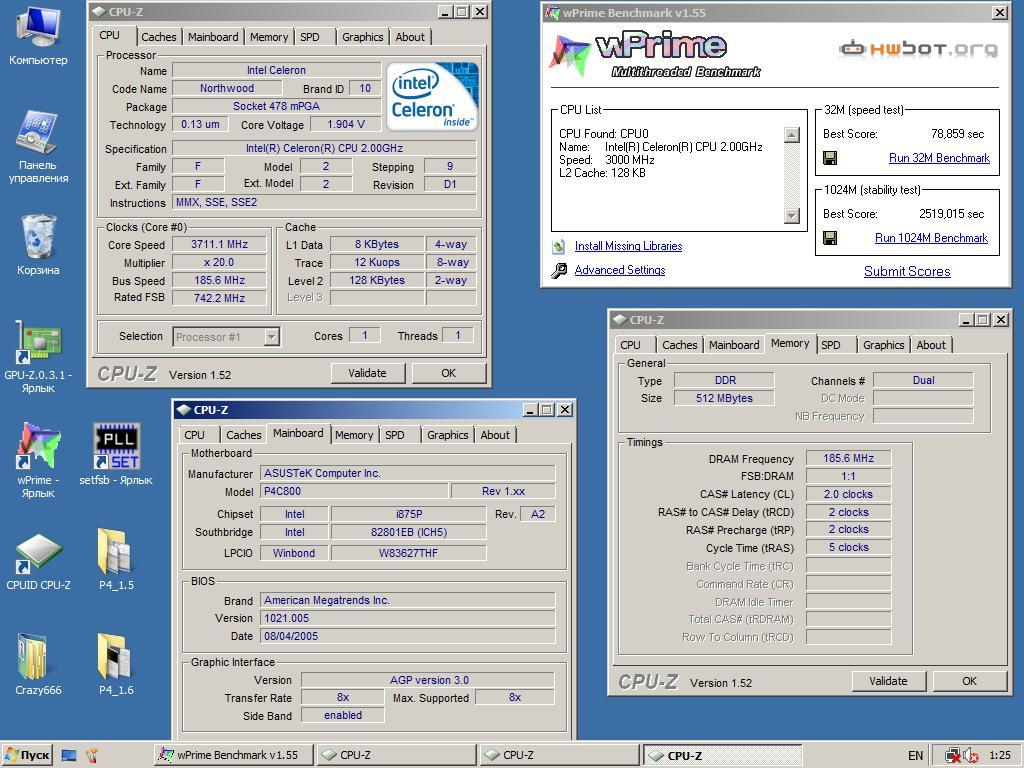Click the Core Voltage 1.904 V value

(345, 124)
